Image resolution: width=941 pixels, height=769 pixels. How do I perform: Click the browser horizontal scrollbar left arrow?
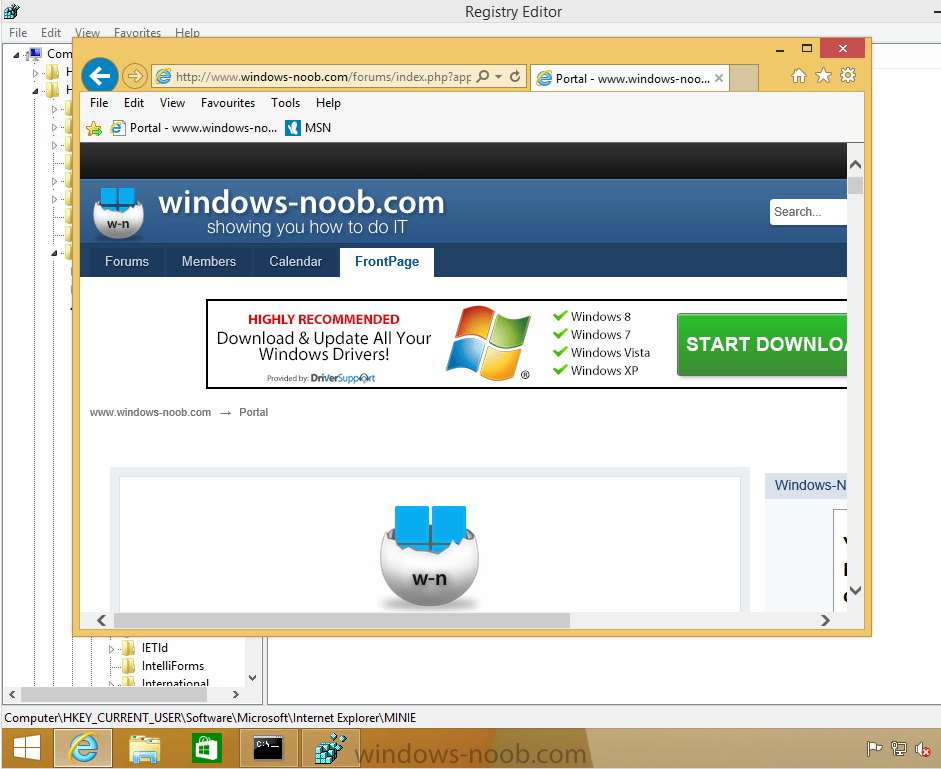(x=101, y=620)
